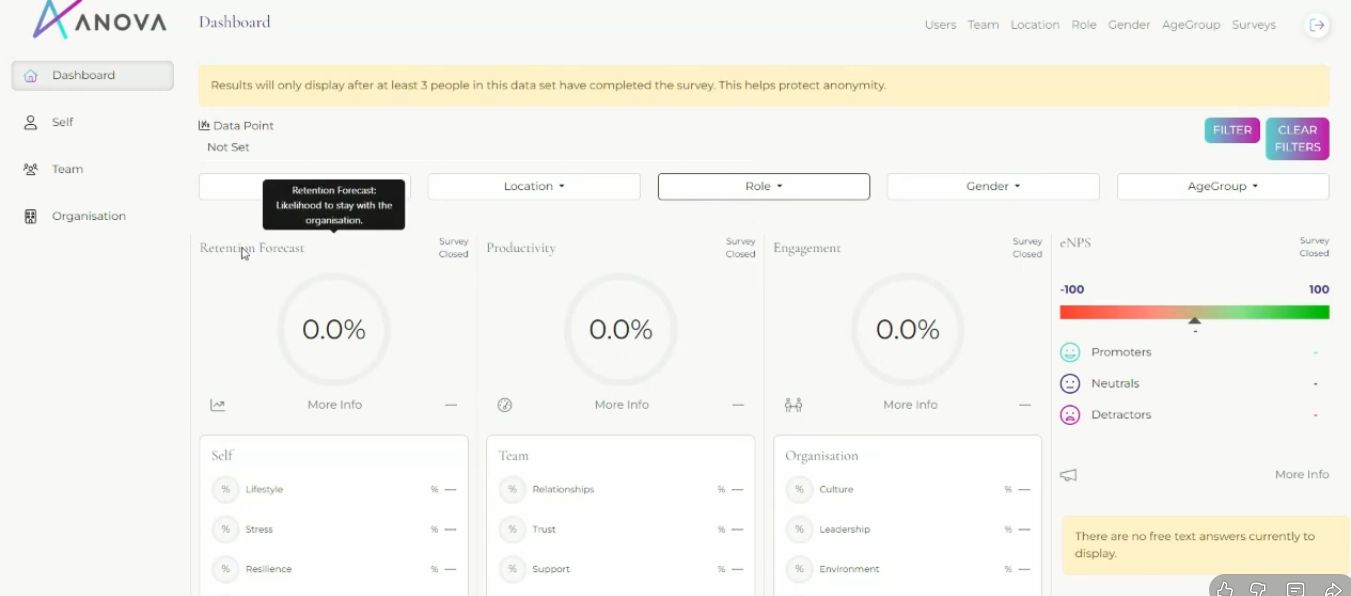
Task: Click the eNPS red-green scale marker
Action: pos(1194,321)
